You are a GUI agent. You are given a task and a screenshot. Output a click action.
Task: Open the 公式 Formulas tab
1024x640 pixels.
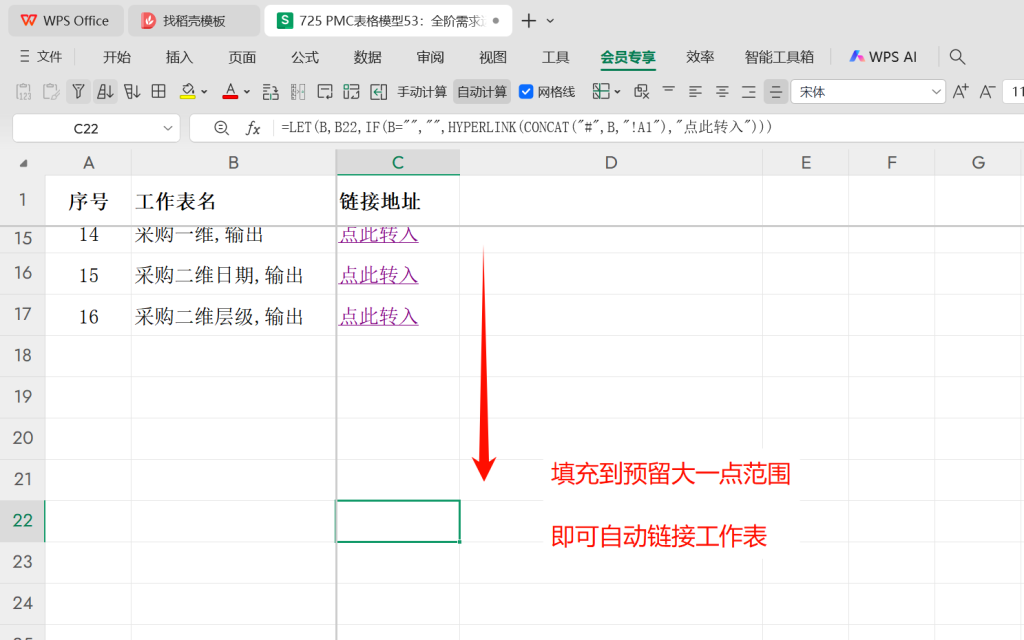click(305, 57)
